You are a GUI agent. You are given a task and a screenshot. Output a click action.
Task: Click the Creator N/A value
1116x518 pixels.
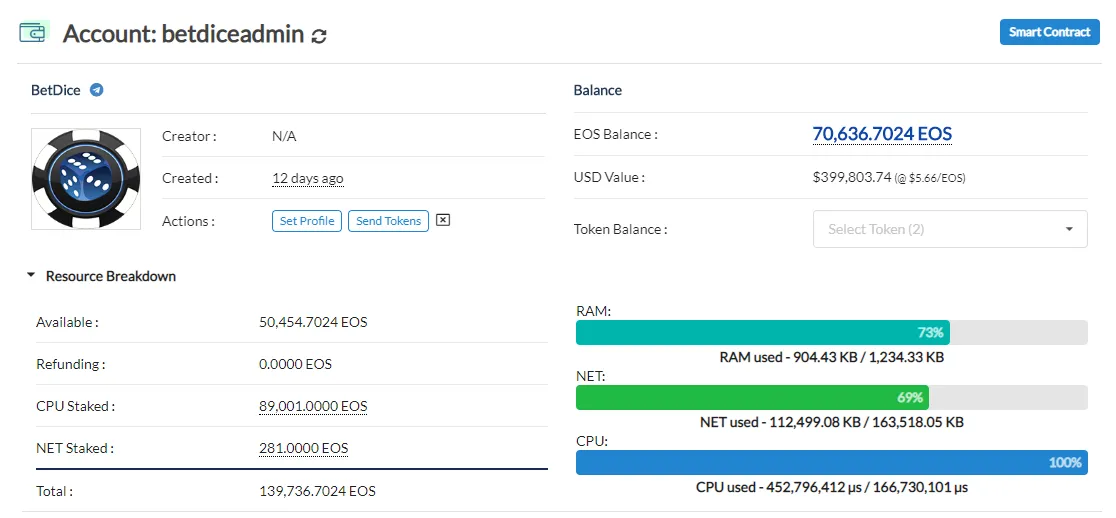(x=284, y=137)
